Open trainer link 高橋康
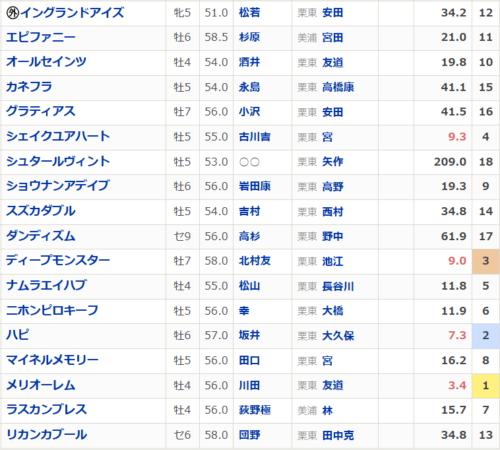 click(x=338, y=87)
